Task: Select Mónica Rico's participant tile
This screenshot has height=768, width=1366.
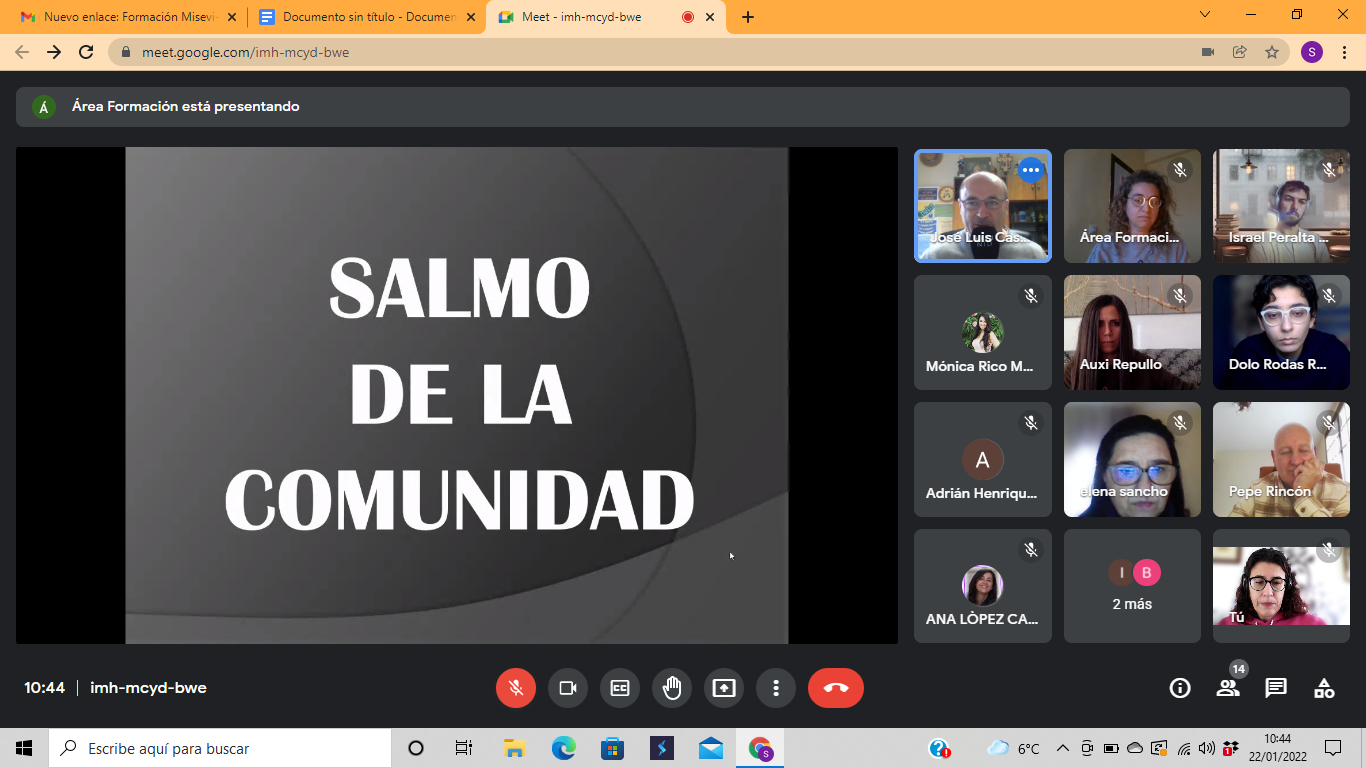Action: pyautogui.click(x=983, y=333)
